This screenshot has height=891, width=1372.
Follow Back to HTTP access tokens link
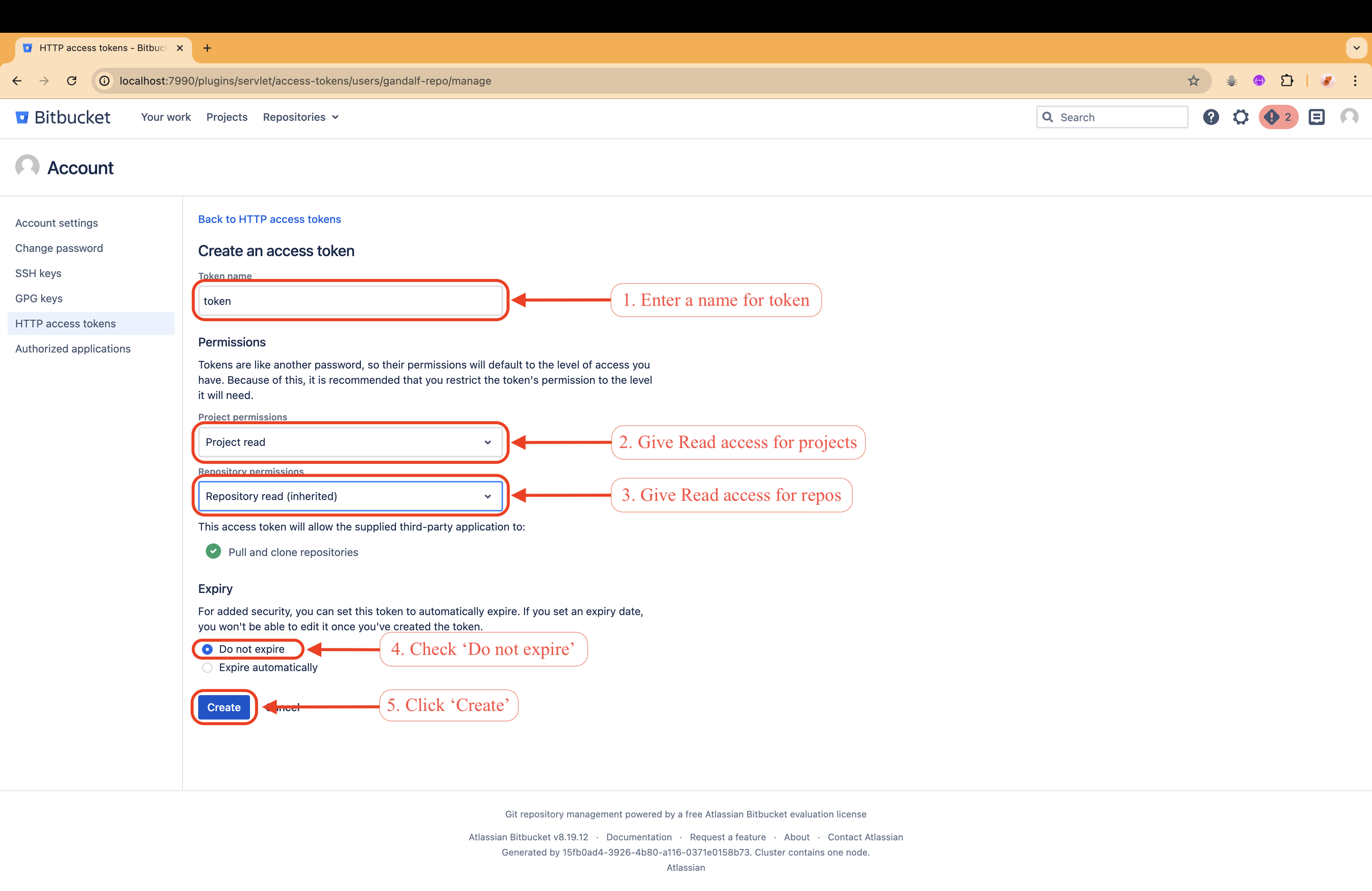coord(269,219)
